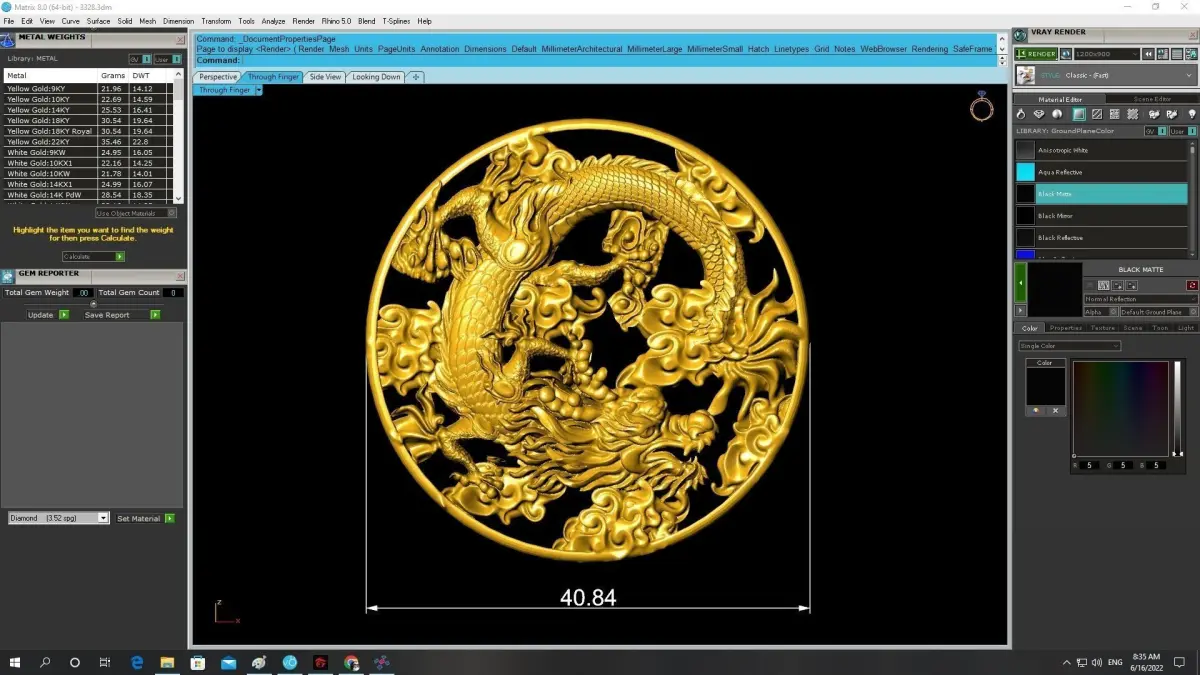Viewport: 1200px width, 675px height.
Task: Click the Set Material button
Action: 145,518
